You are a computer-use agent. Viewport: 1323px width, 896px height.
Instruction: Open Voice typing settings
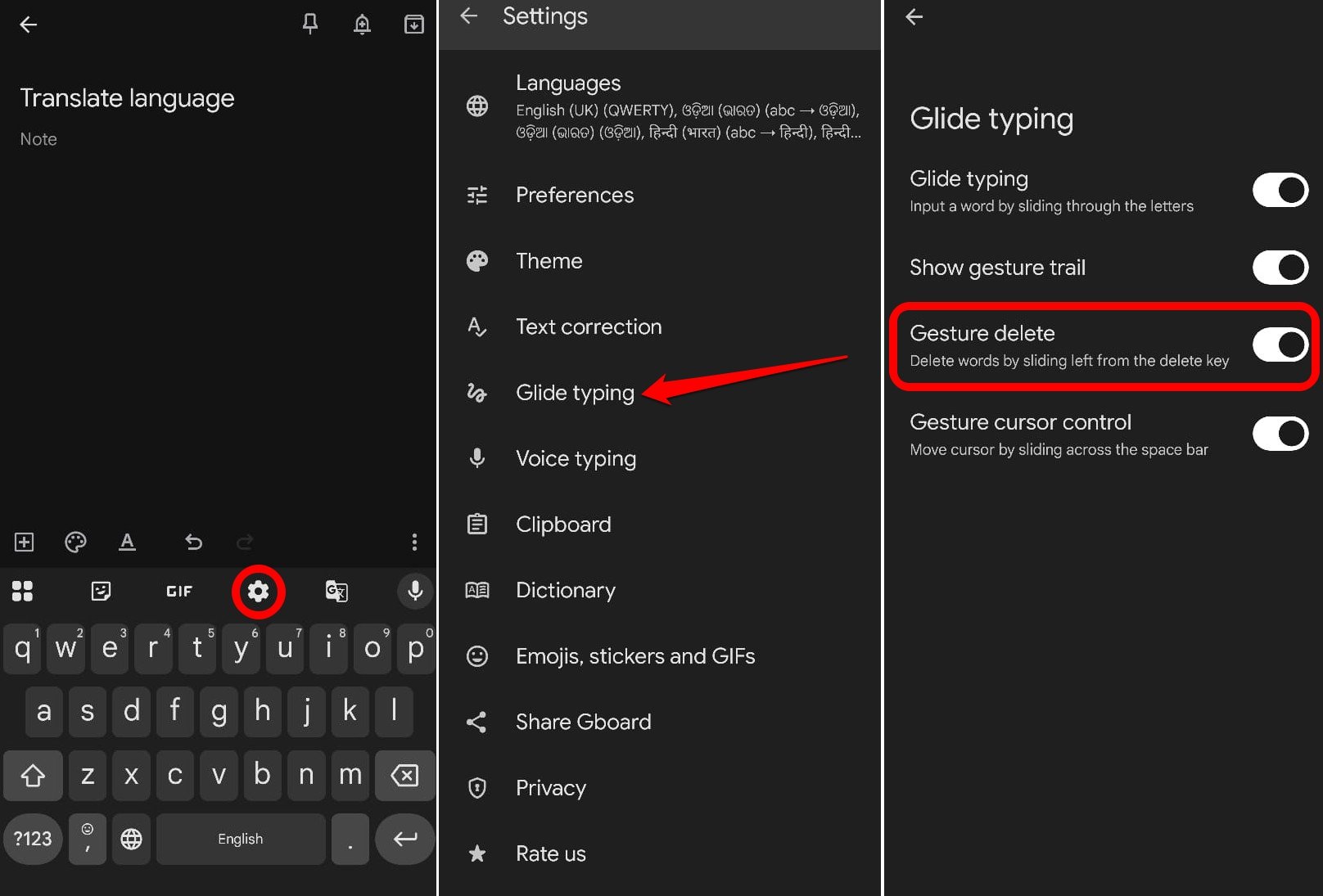point(660,458)
